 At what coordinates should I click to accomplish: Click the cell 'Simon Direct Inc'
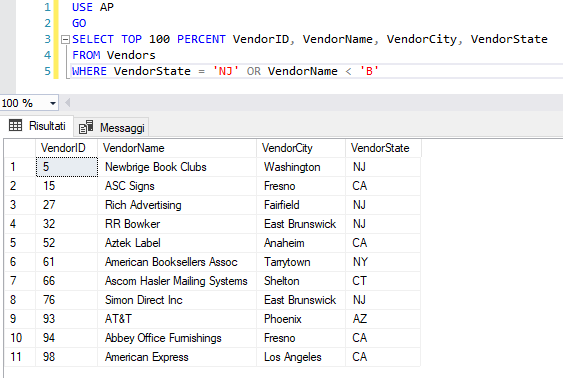pos(177,300)
